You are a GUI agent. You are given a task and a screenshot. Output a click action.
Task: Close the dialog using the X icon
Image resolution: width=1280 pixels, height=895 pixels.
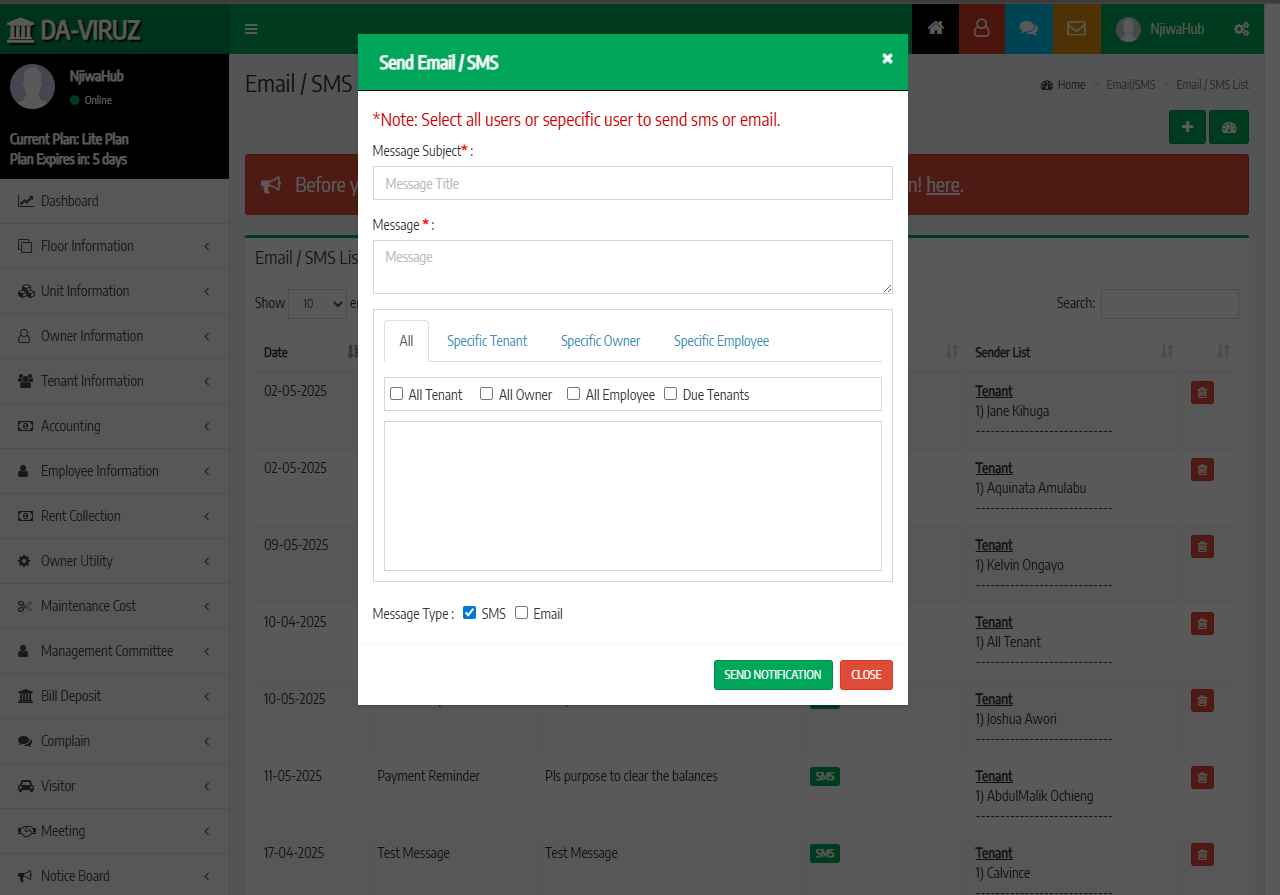coord(887,59)
